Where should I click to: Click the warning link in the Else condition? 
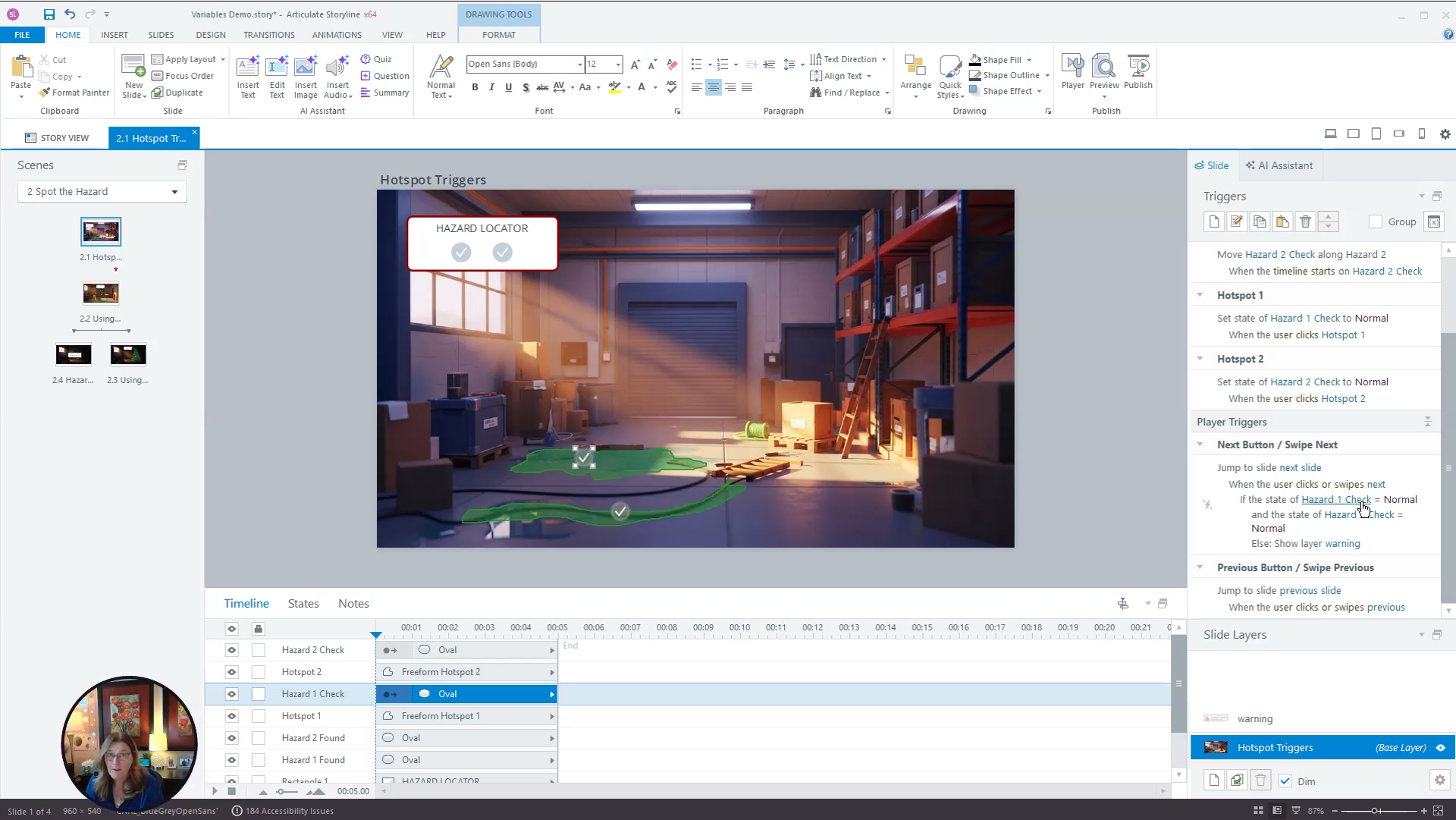tap(1342, 544)
